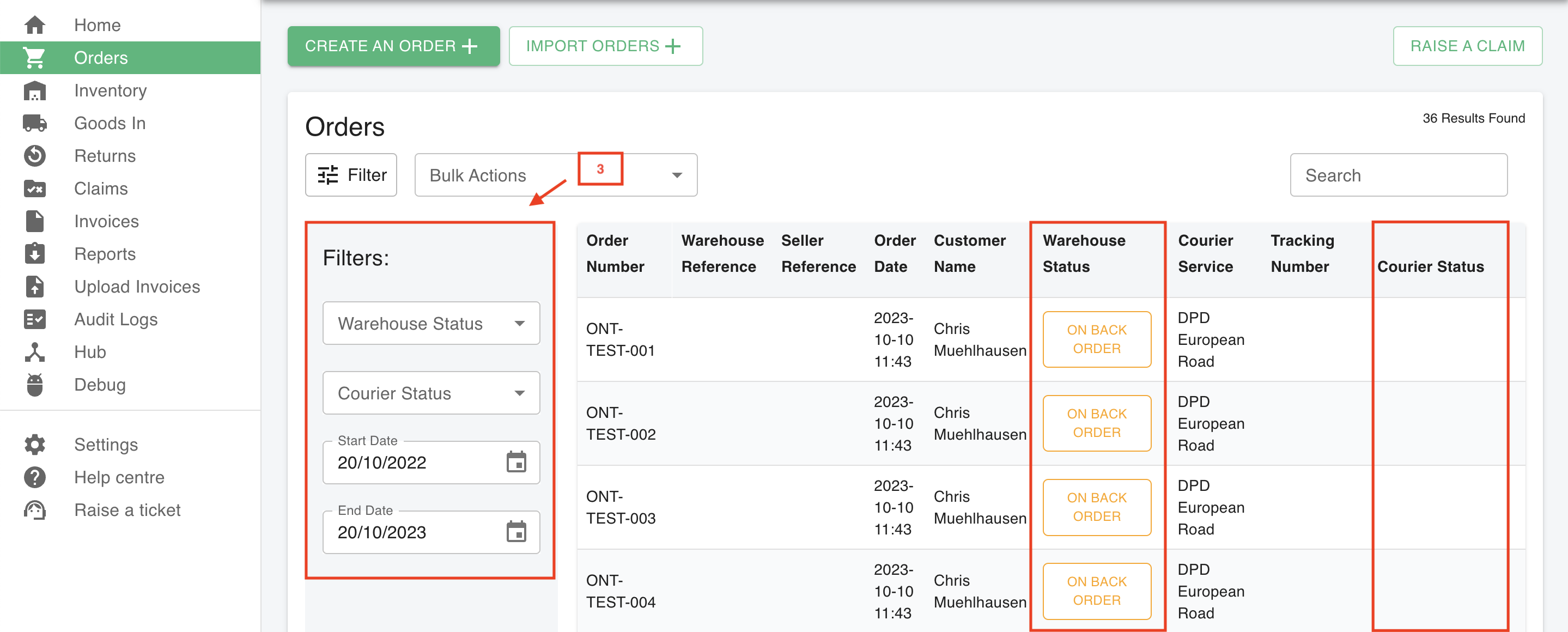Click the Order Date column header

[x=894, y=253]
